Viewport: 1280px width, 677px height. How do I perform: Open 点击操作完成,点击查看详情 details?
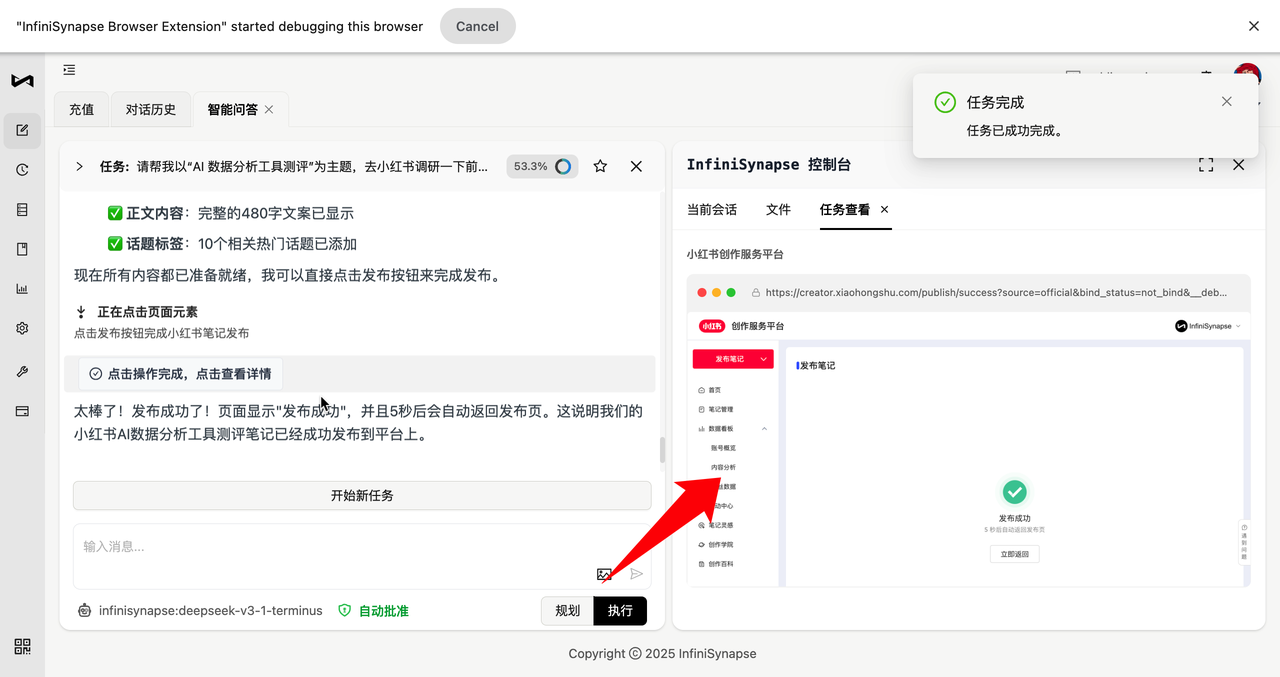pos(180,373)
